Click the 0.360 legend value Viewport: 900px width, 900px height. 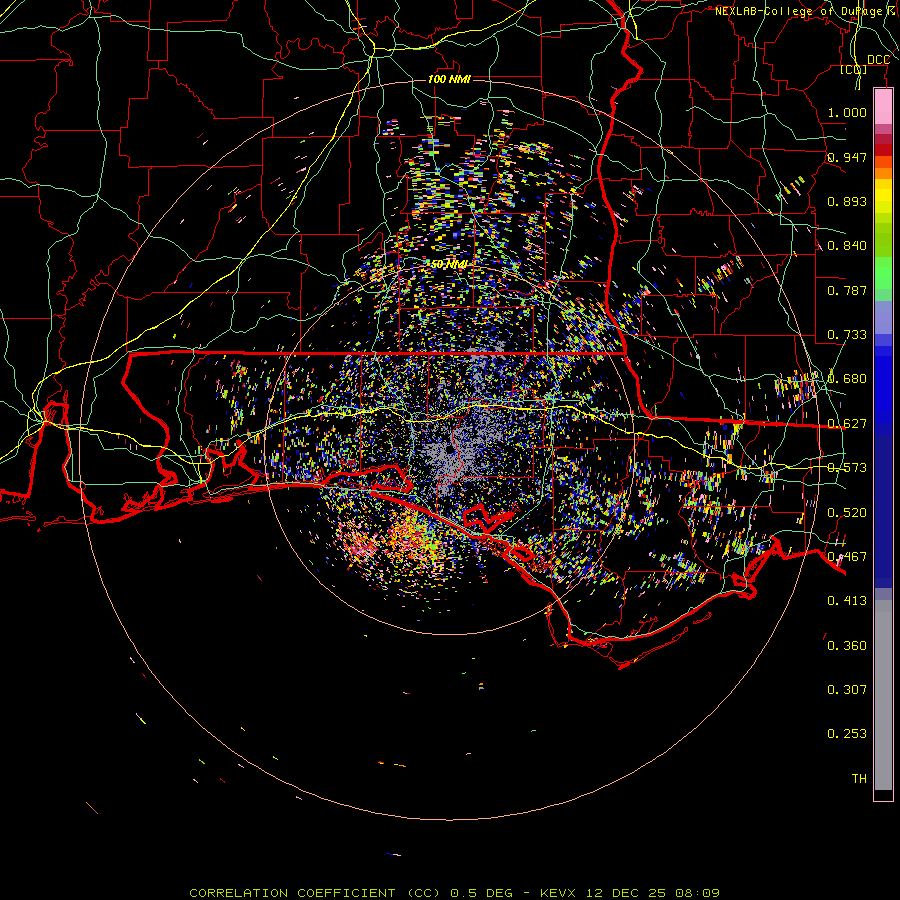[847, 646]
